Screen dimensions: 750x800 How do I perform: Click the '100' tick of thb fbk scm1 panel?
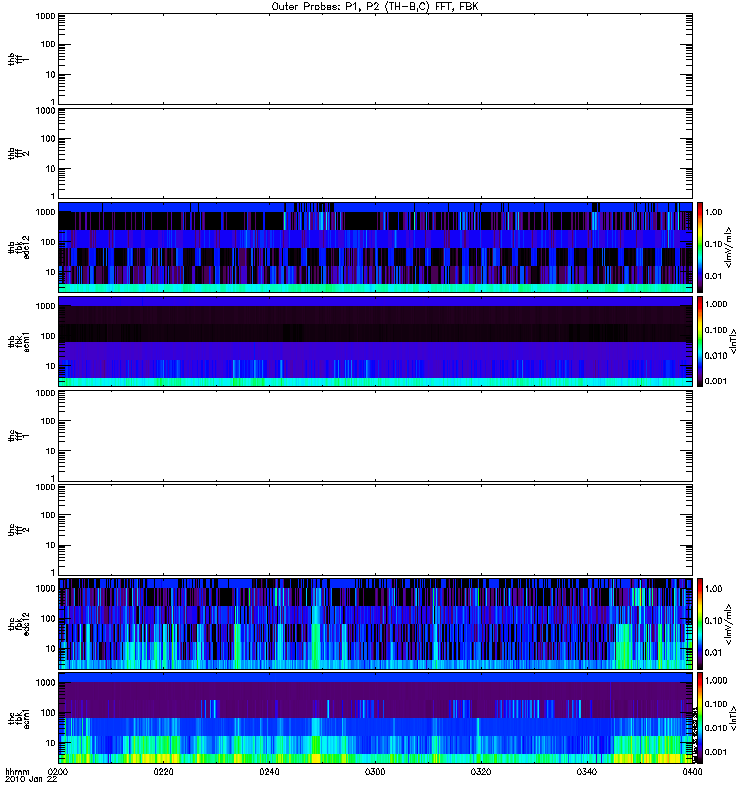click(48, 336)
